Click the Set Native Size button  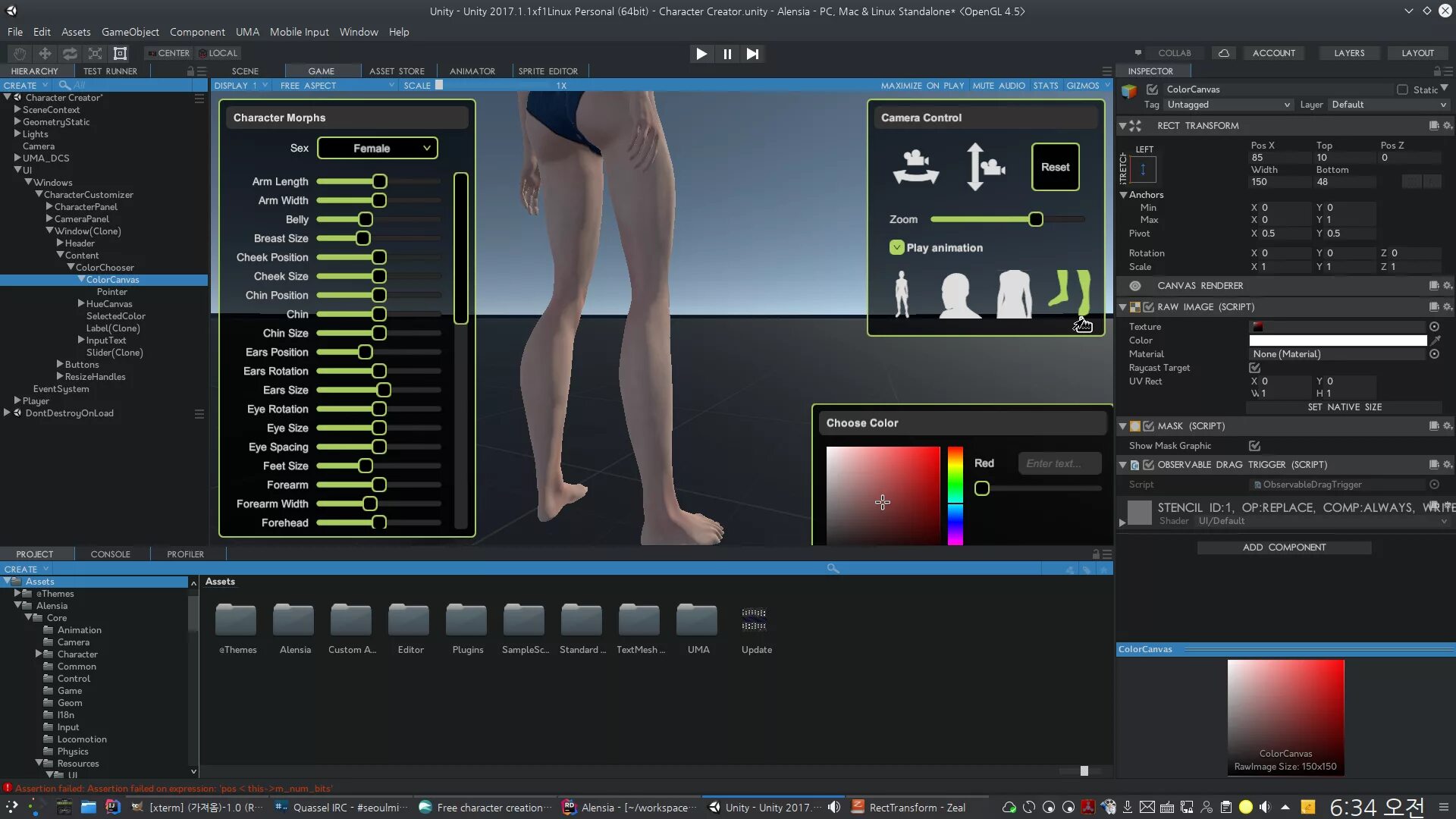[x=1344, y=407]
